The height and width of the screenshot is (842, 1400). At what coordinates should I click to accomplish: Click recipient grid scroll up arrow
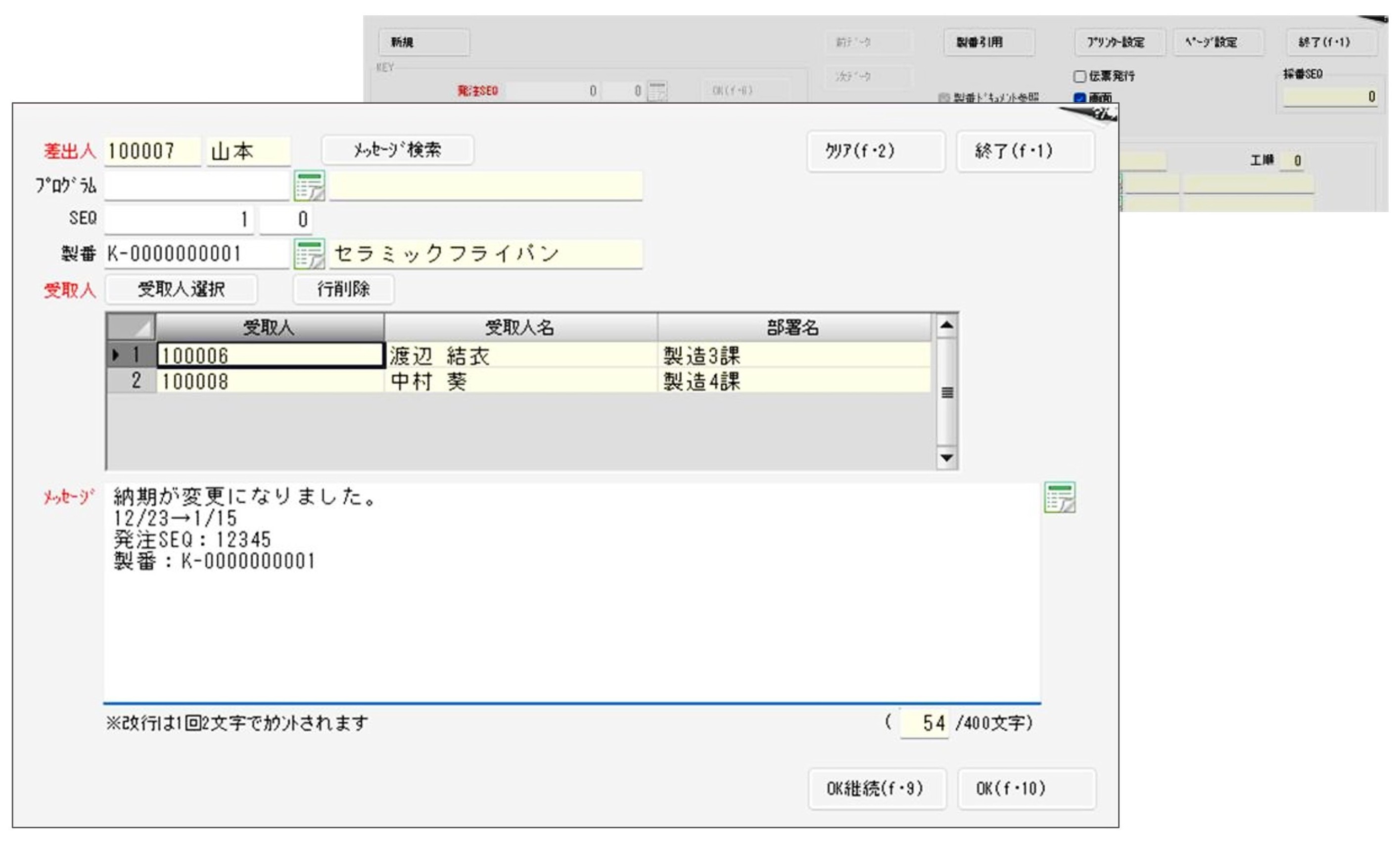[x=946, y=326]
